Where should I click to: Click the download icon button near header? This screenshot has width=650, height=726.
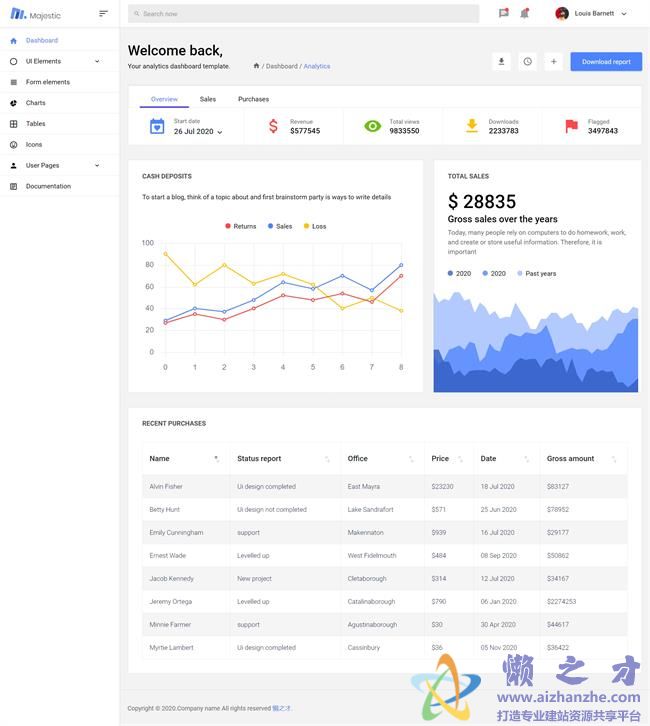(x=501, y=62)
